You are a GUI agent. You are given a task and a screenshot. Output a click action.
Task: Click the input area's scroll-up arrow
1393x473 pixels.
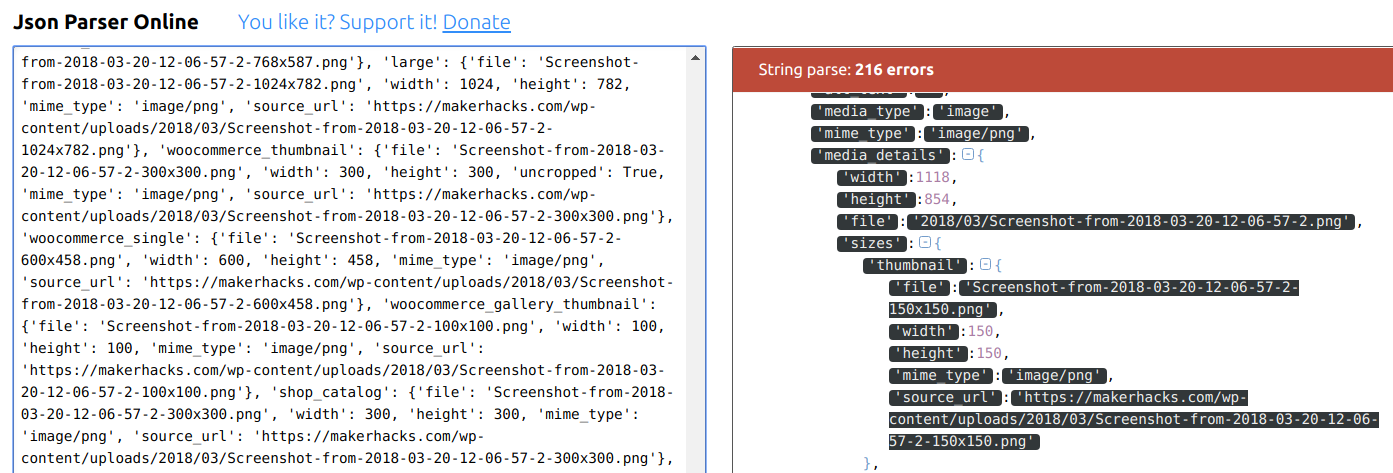click(696, 58)
